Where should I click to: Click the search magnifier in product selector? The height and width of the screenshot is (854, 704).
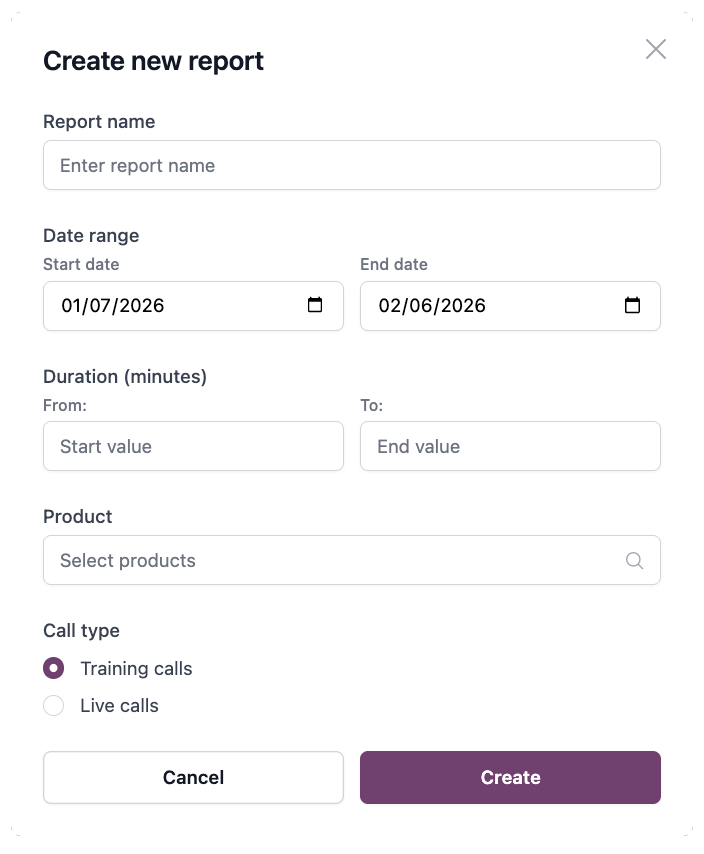click(x=634, y=560)
